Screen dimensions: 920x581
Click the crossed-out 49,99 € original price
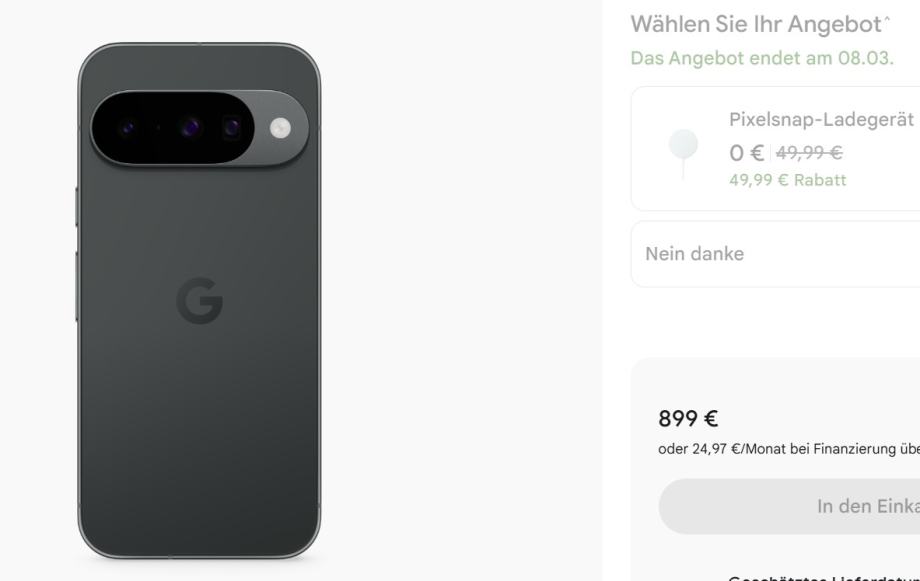coord(809,153)
